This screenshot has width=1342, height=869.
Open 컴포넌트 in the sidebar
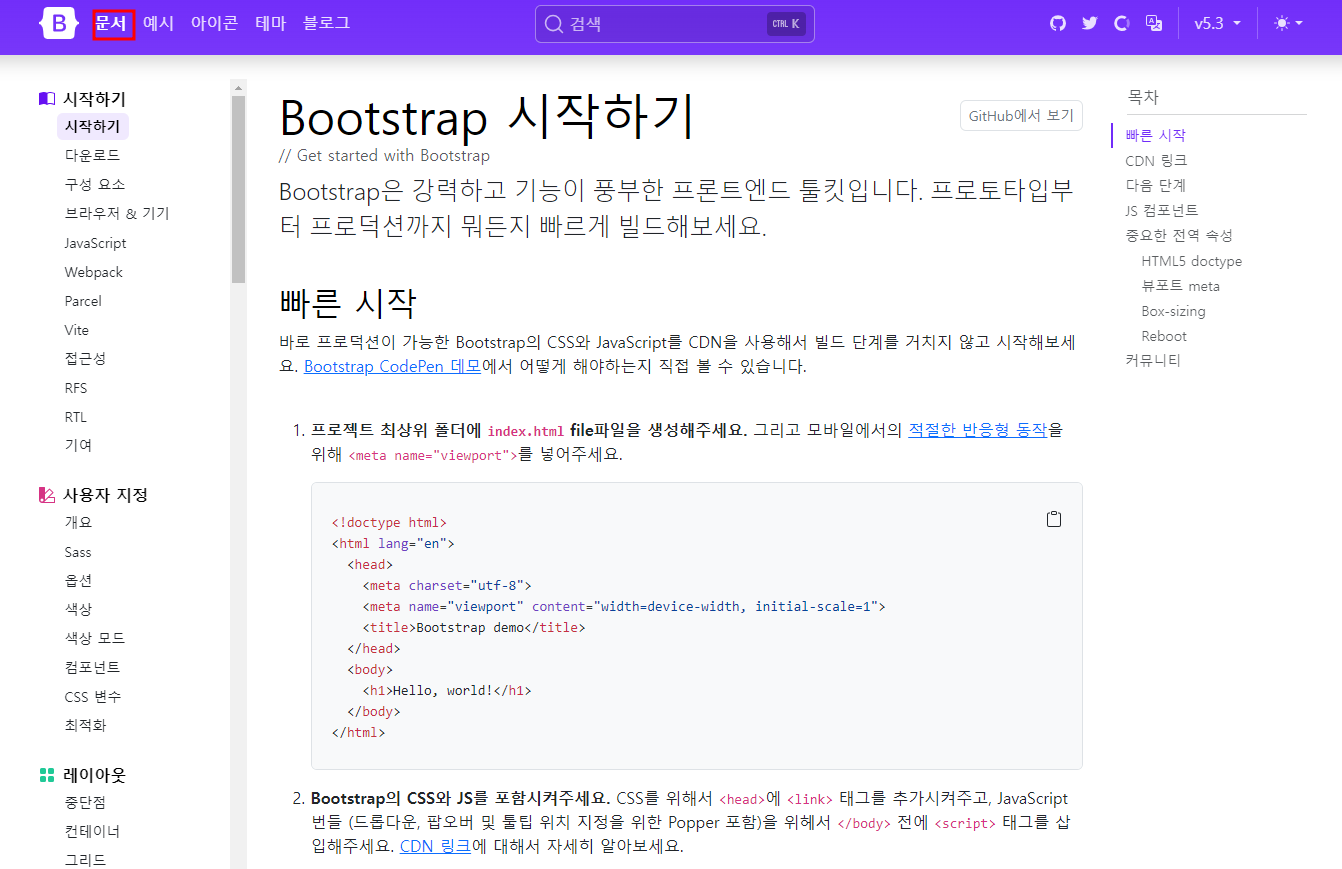pyautogui.click(x=92, y=668)
